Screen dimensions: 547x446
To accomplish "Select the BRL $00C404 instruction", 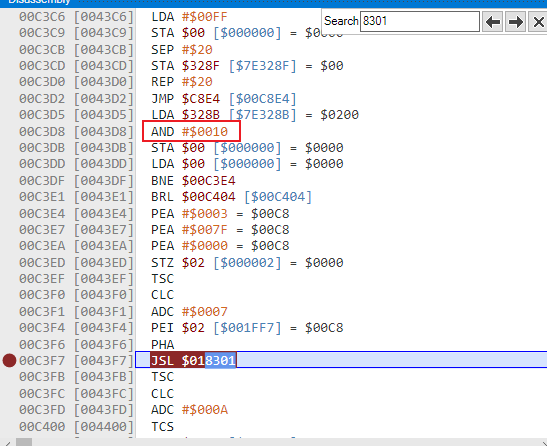I will [231, 197].
